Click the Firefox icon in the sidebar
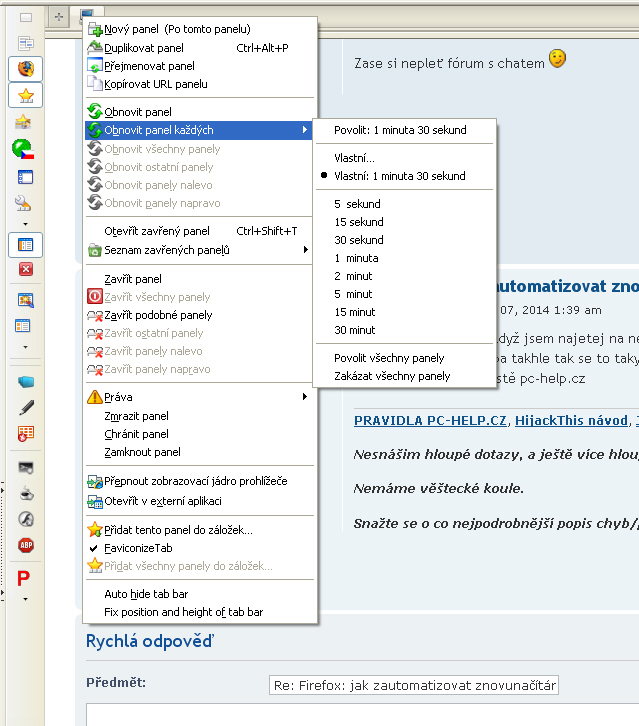 [25, 69]
